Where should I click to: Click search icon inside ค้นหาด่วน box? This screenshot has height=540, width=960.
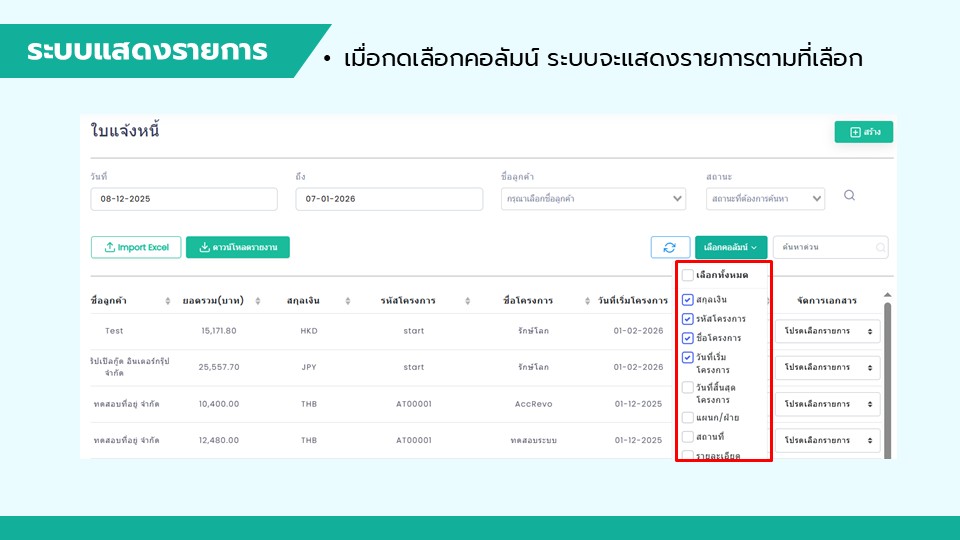pos(880,247)
